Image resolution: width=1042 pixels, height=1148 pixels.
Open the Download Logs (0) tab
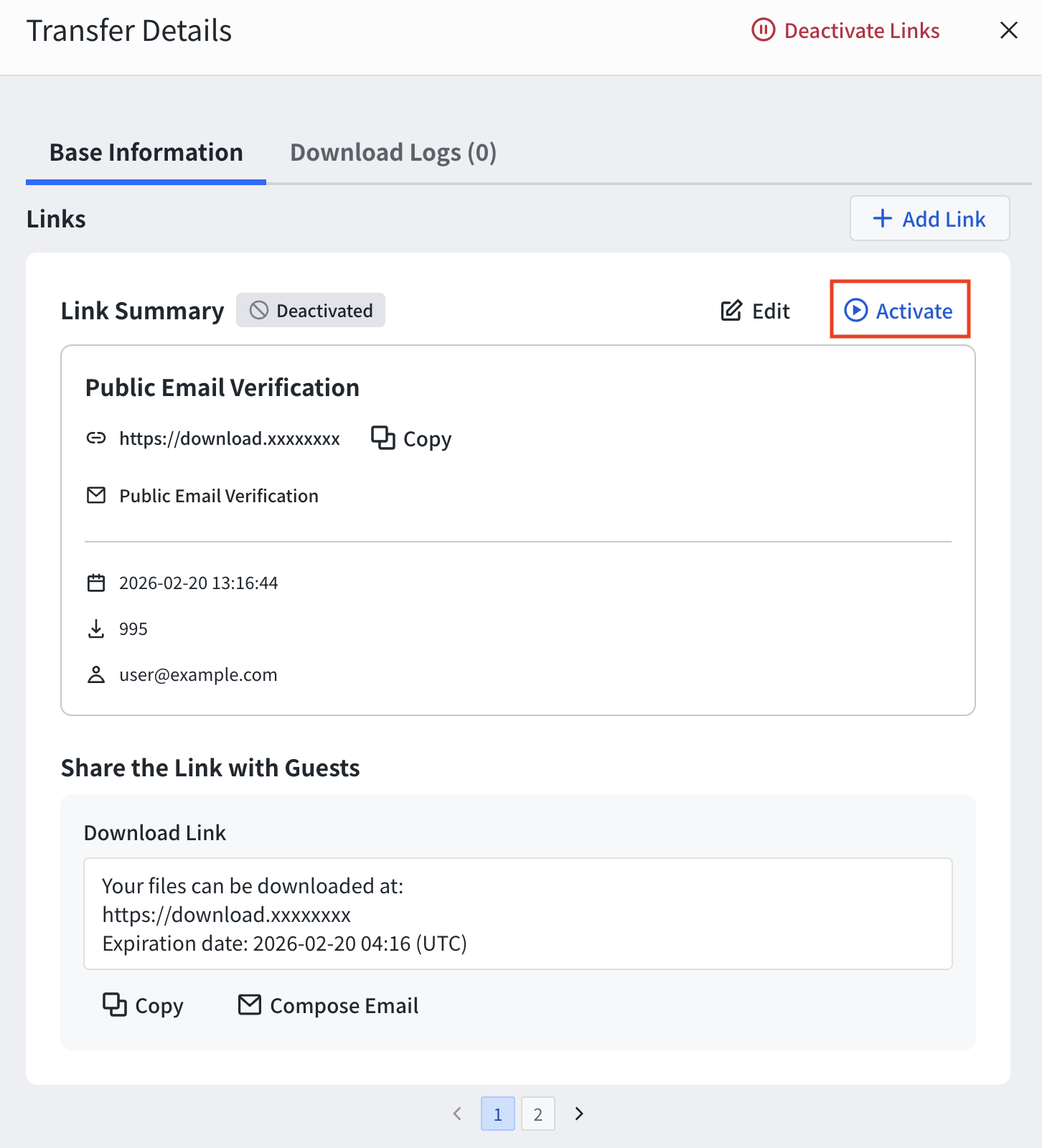(393, 153)
